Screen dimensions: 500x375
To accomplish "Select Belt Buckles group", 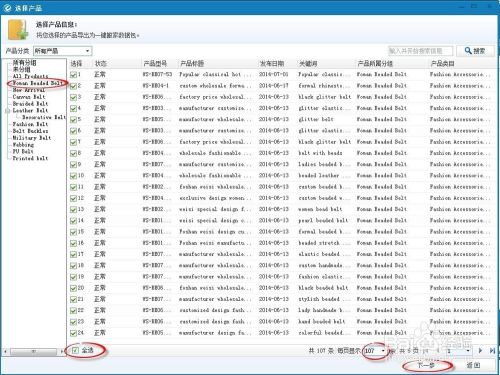I will (30, 131).
